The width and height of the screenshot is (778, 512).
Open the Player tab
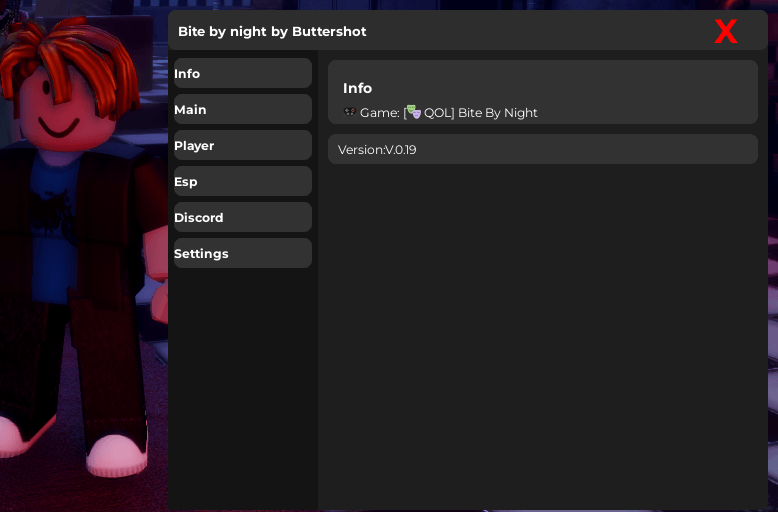(243, 145)
